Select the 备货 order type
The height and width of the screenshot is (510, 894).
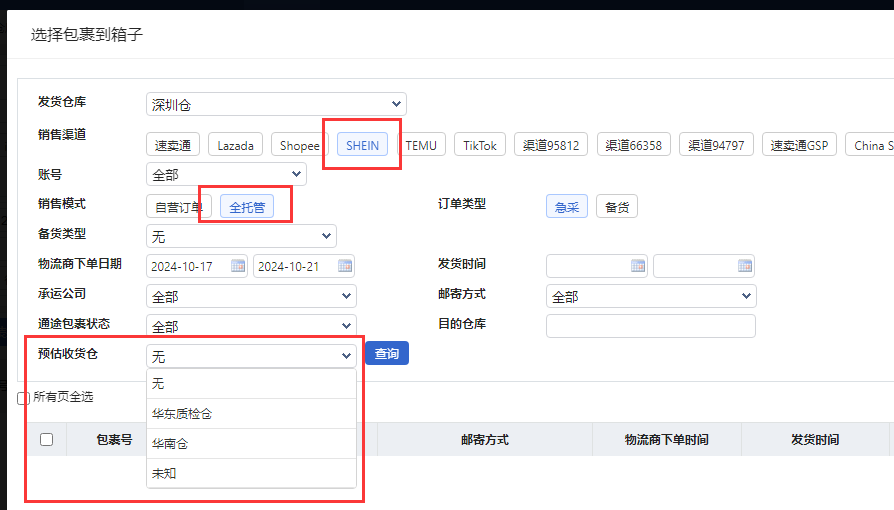[617, 207]
